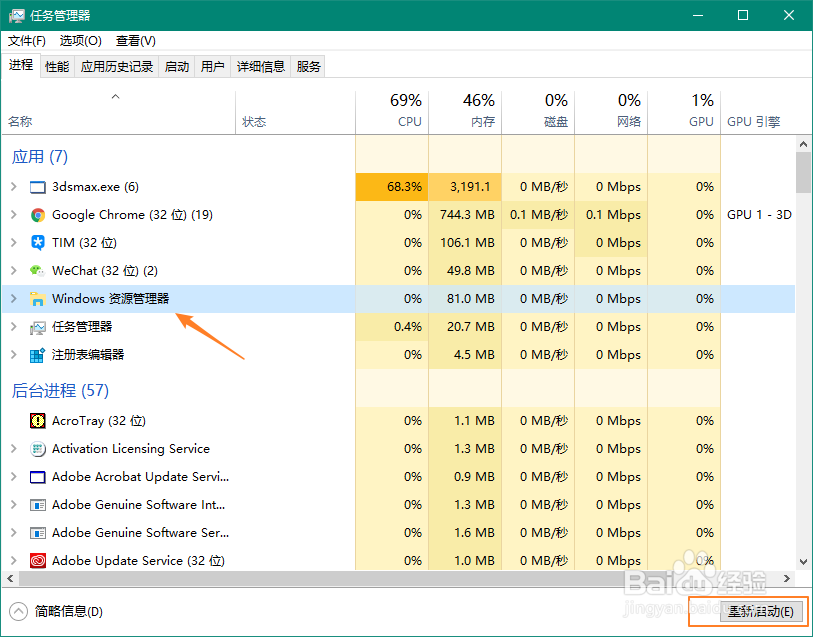
Task: Expand the Google Chrome process group
Action: pos(14,215)
